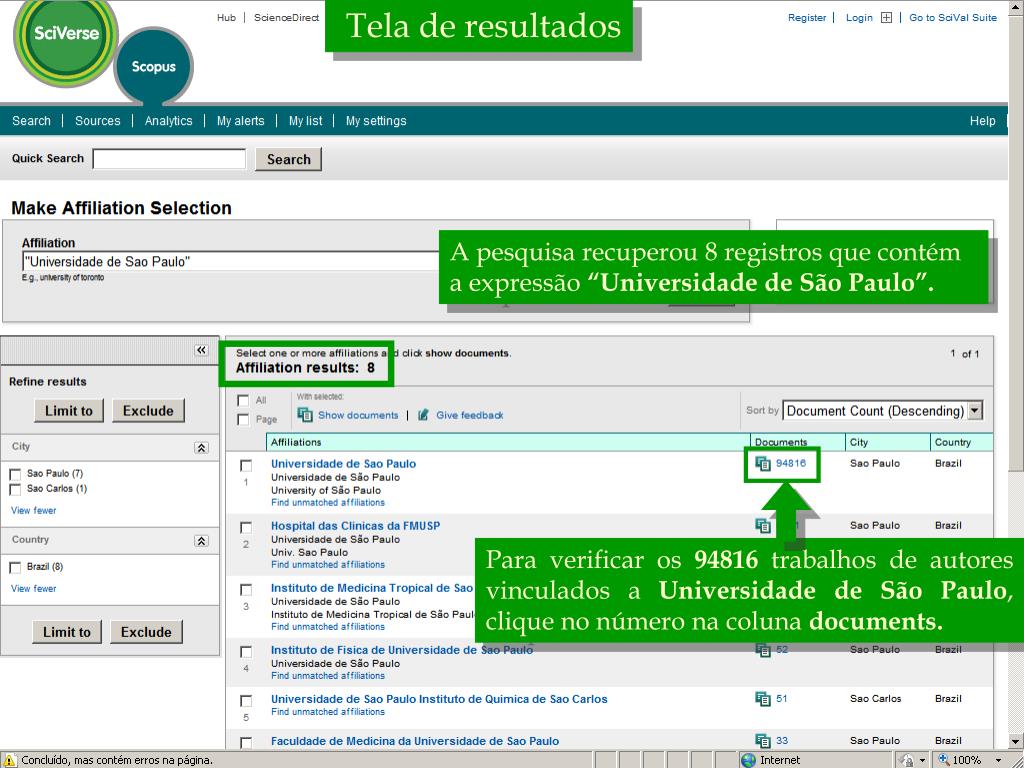Image resolution: width=1024 pixels, height=768 pixels.
Task: Open the status bar zoom level dropdown arrow
Action: (x=999, y=760)
